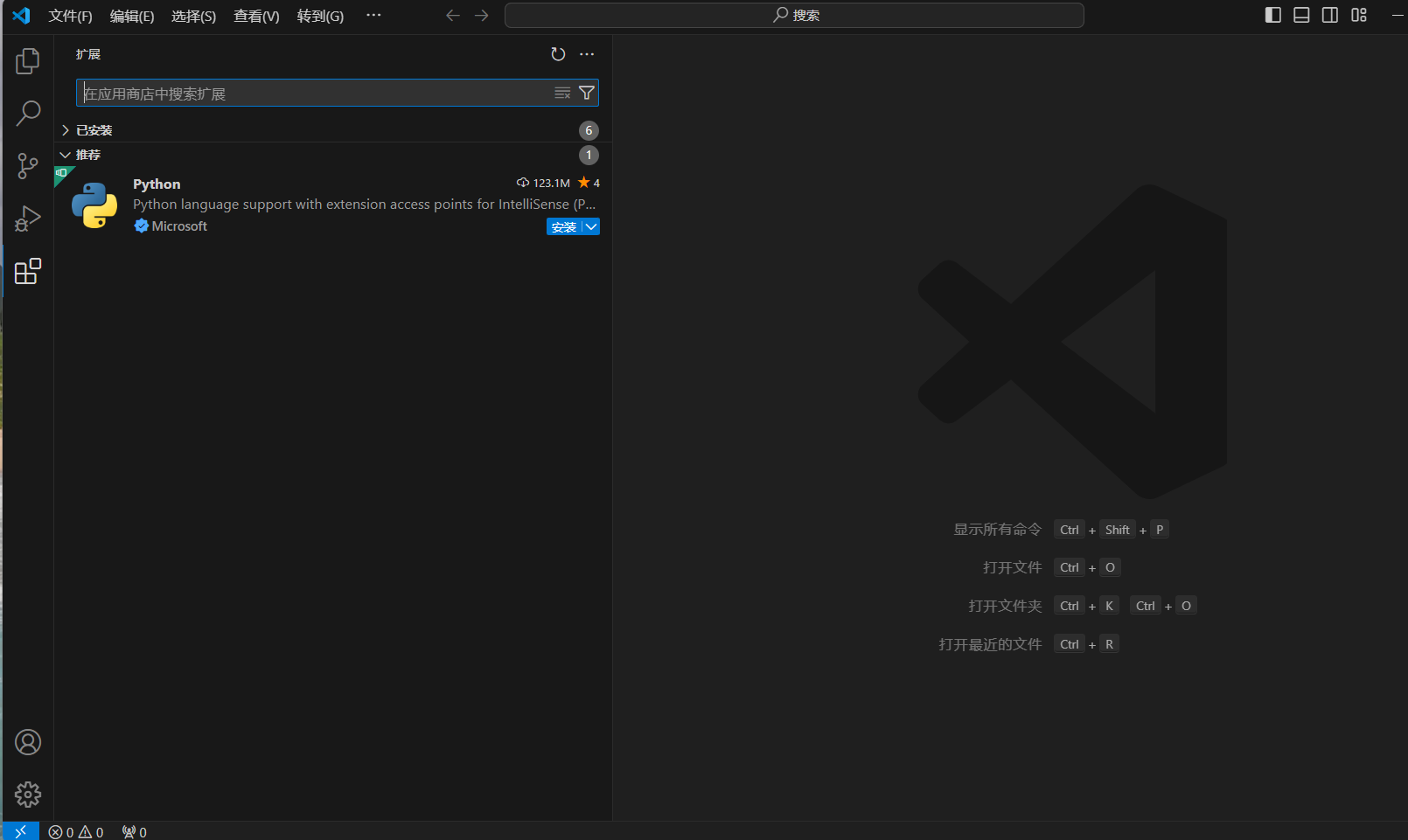The height and width of the screenshot is (840, 1408).
Task: Open the 选择(S) menu
Action: click(x=193, y=16)
